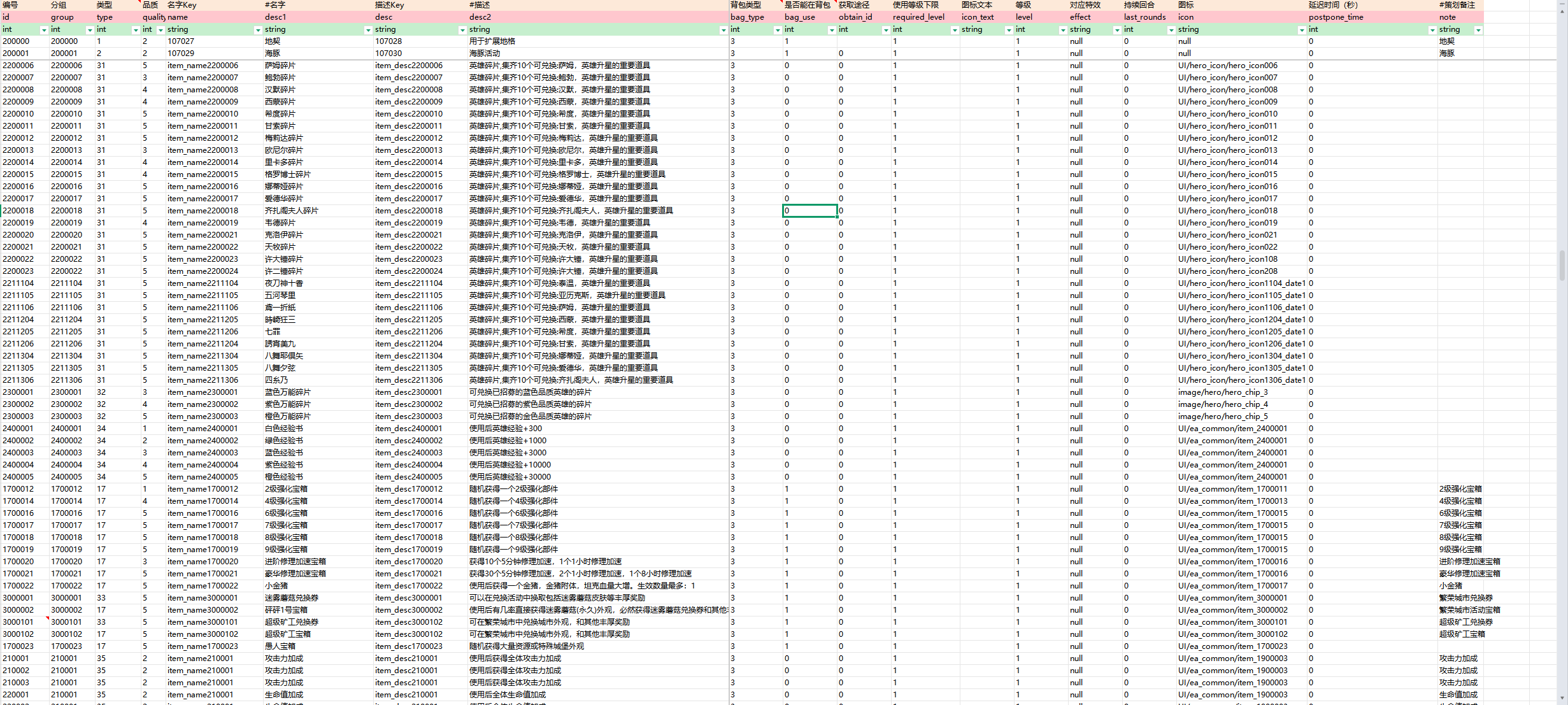Click the quality column filter arrow

point(160,30)
